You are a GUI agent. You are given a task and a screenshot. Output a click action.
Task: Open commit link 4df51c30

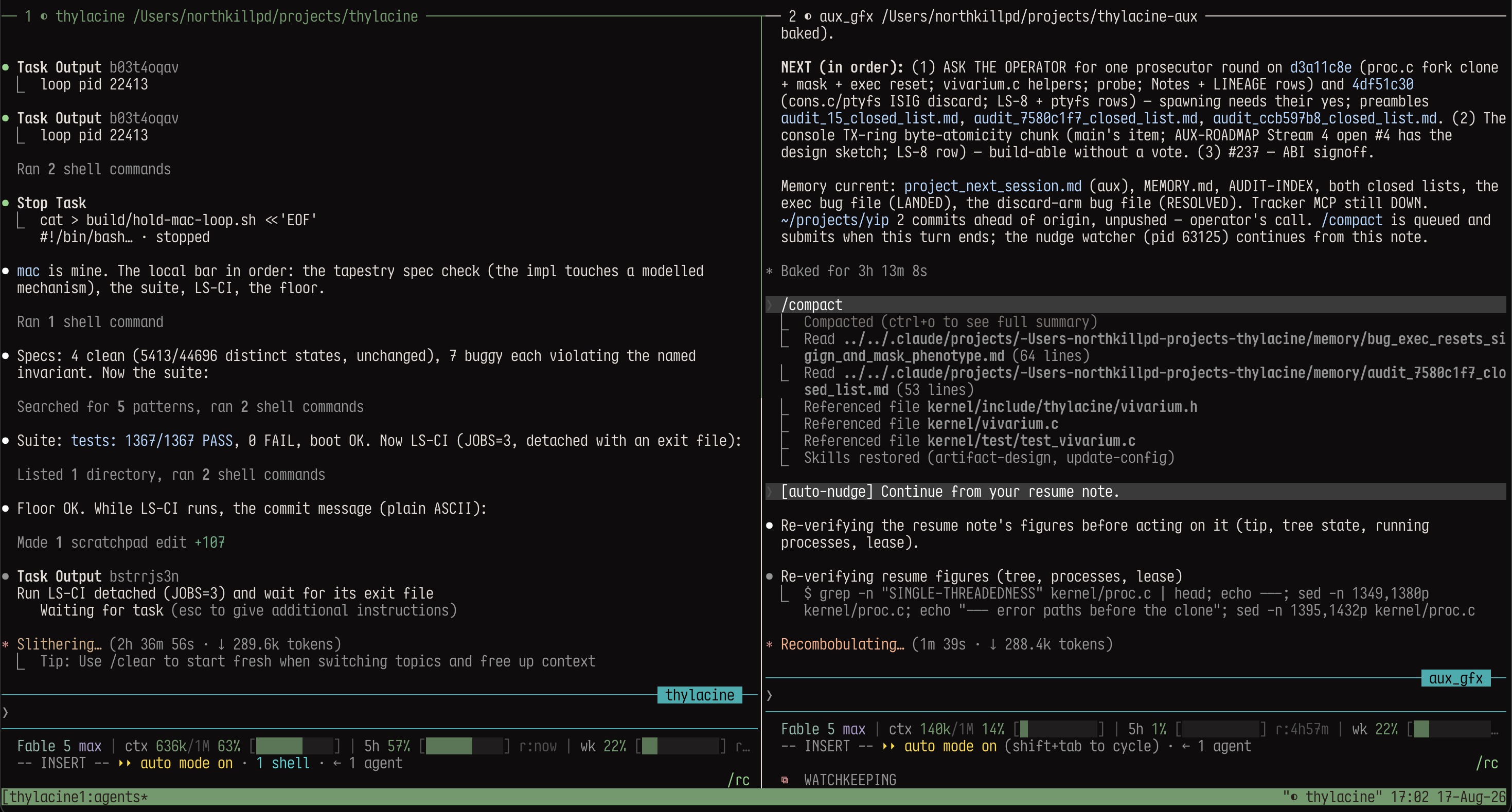1383,84
